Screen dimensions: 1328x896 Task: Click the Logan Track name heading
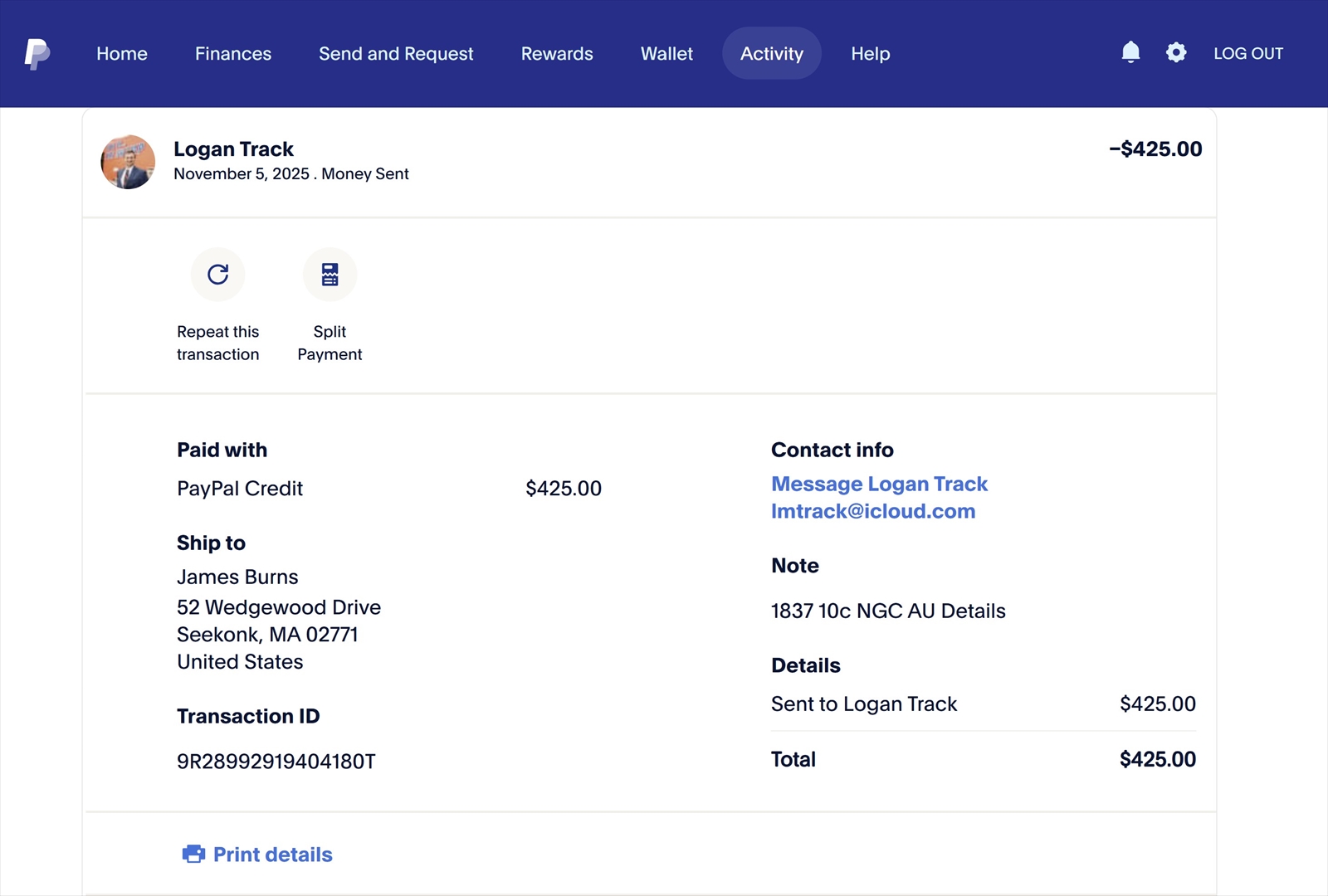[233, 149]
